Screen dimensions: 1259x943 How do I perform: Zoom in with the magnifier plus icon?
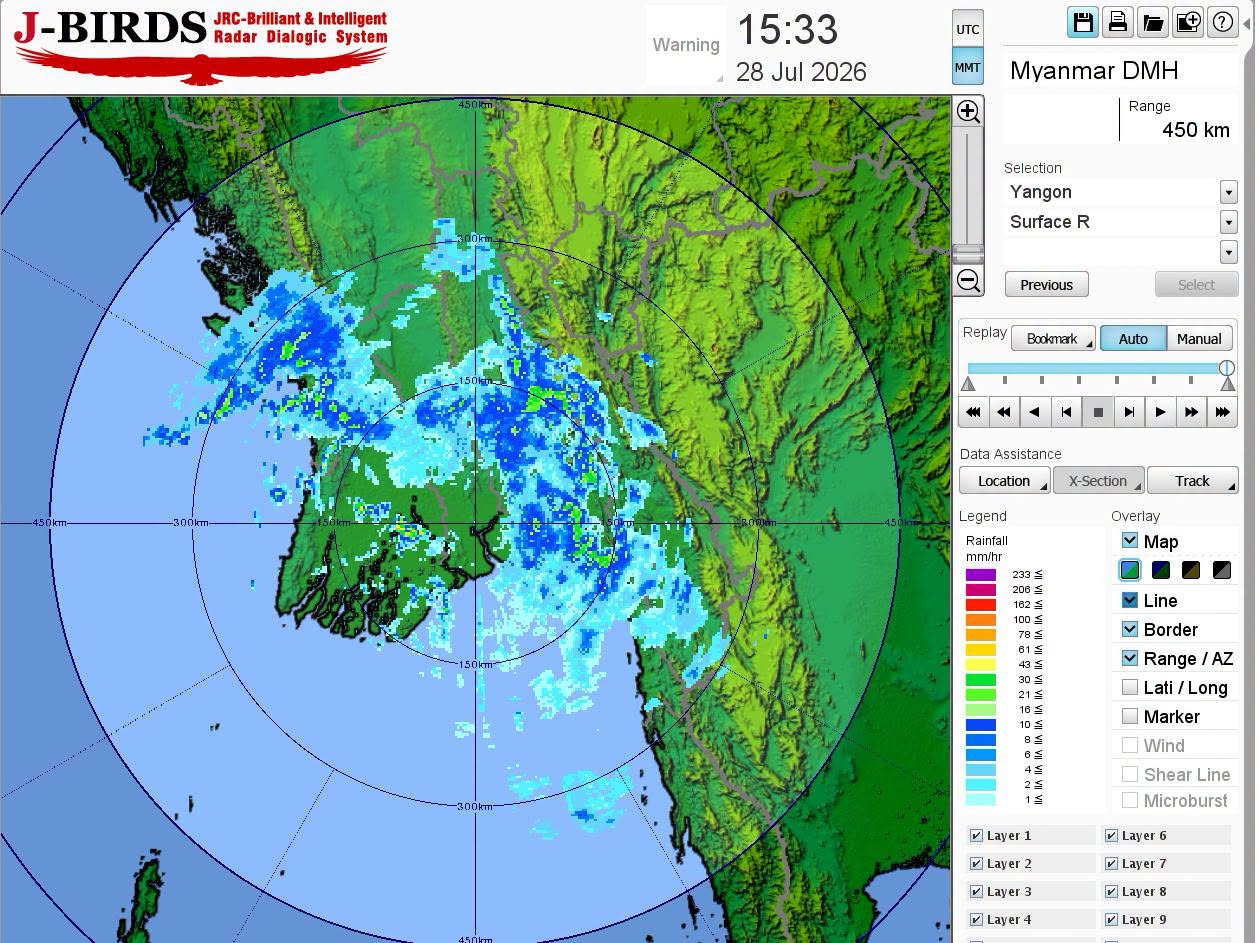(x=968, y=111)
